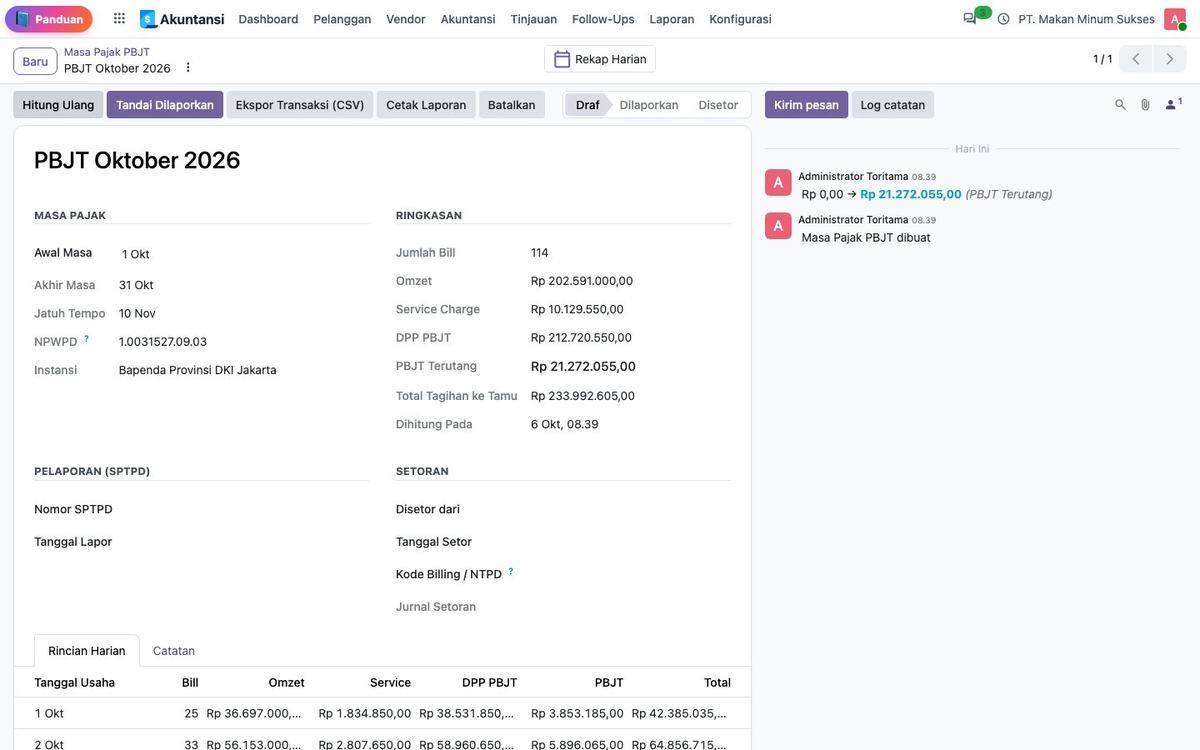The width and height of the screenshot is (1200, 750).
Task: Open Rekap Harian calendar button
Action: (600, 59)
